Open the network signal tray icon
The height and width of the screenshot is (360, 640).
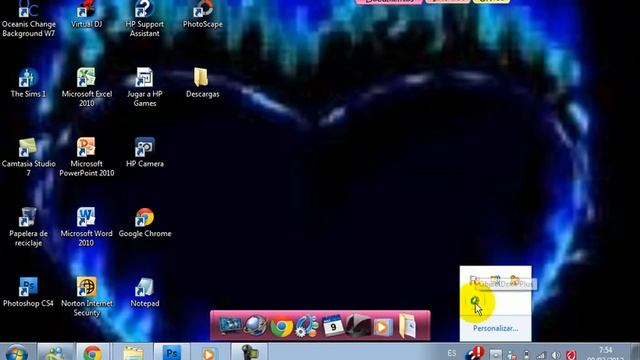541,355
